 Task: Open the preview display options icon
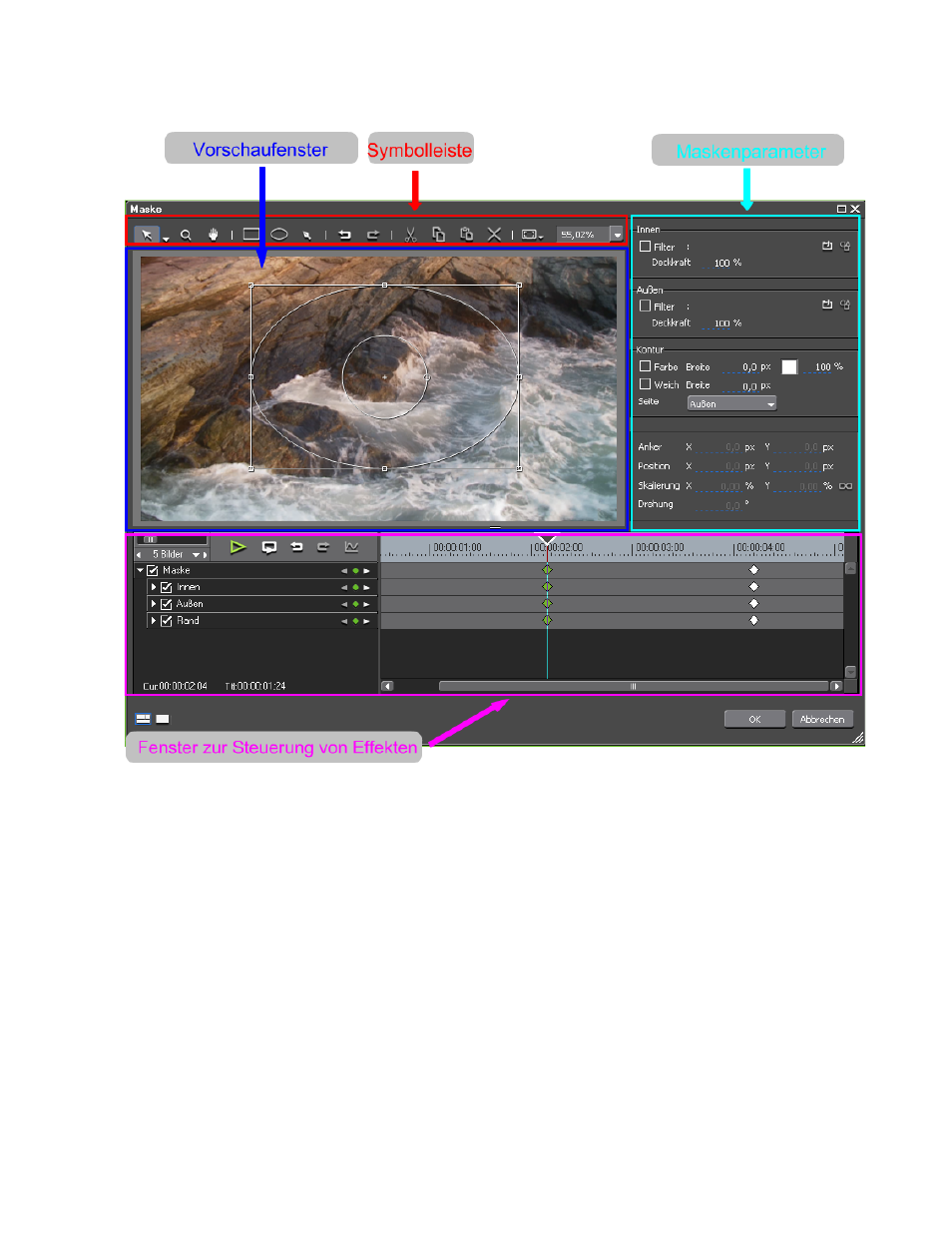(x=532, y=235)
